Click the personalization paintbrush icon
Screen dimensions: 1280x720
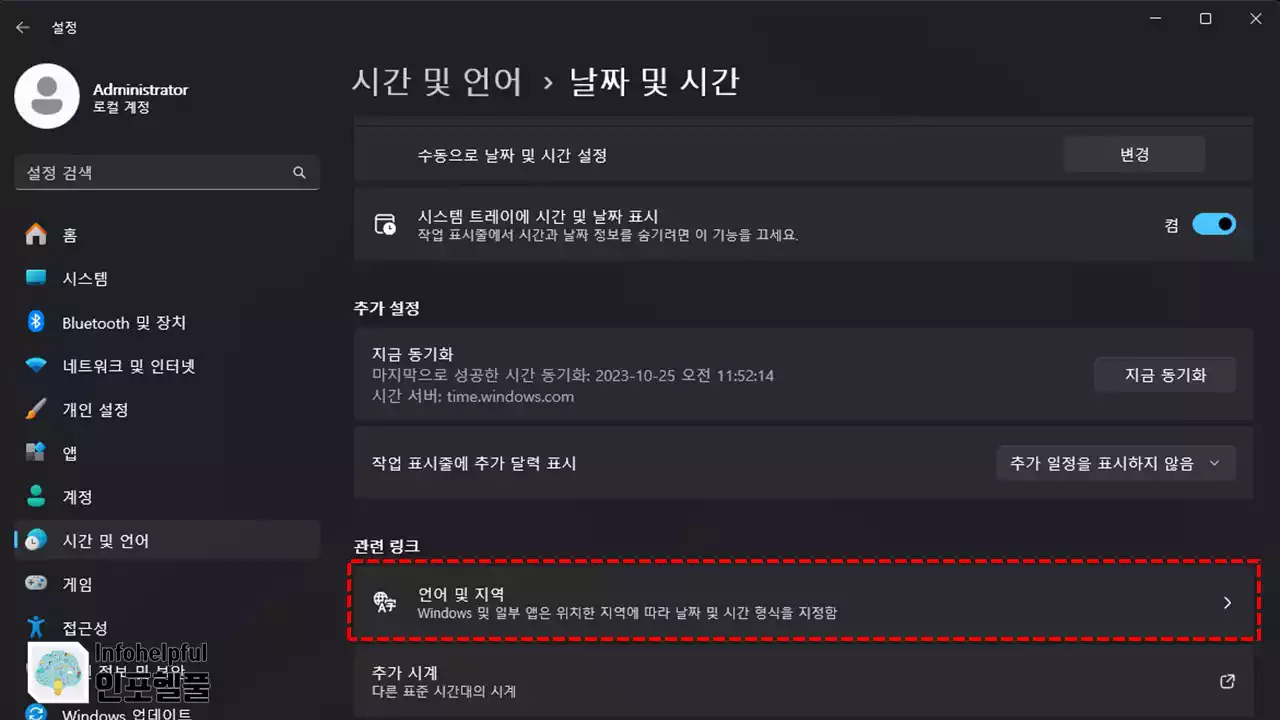click(36, 409)
